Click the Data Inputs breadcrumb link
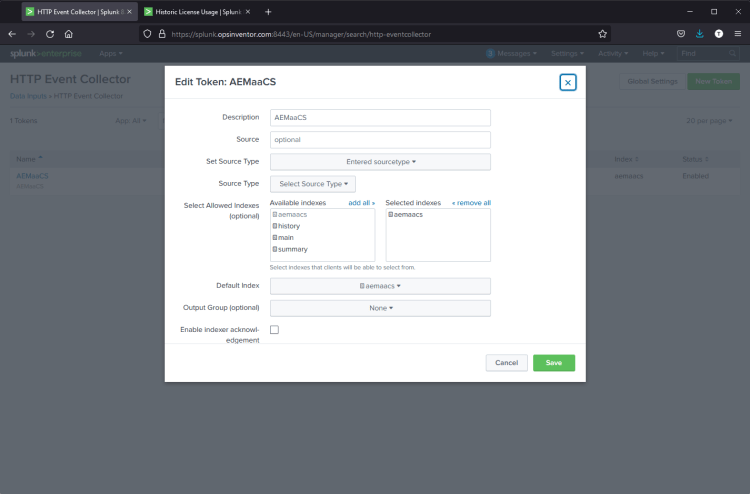 point(28,96)
